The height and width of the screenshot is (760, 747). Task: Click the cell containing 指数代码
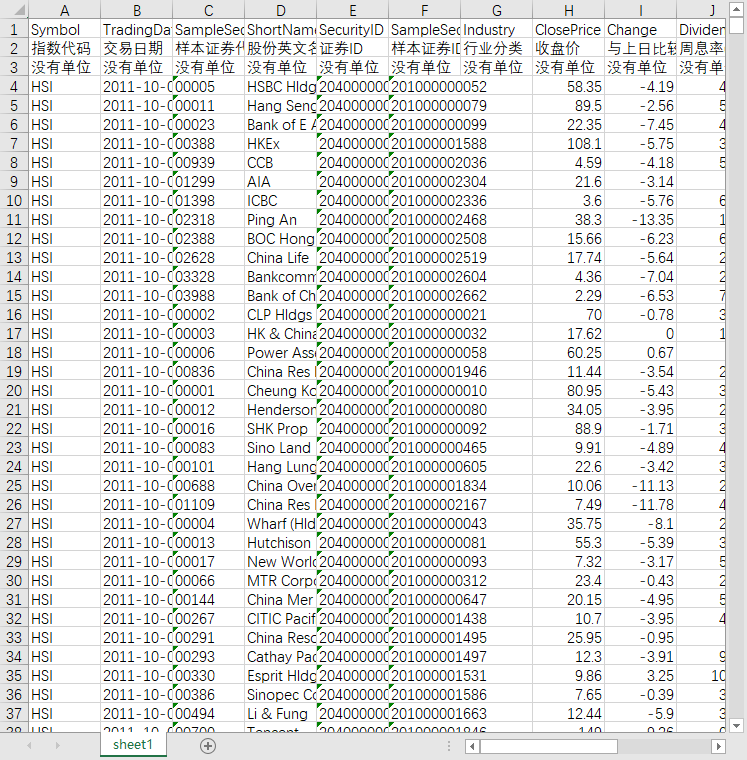tap(64, 48)
